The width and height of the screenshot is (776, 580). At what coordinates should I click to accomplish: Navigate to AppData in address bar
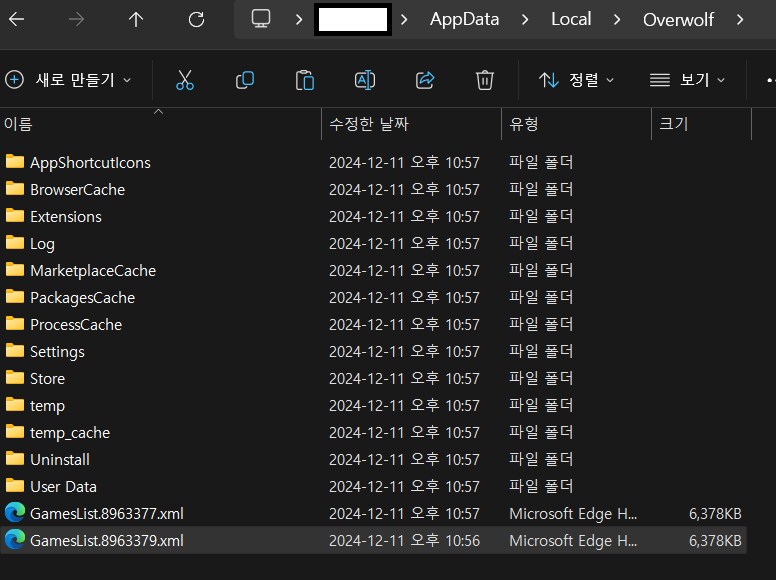point(464,19)
